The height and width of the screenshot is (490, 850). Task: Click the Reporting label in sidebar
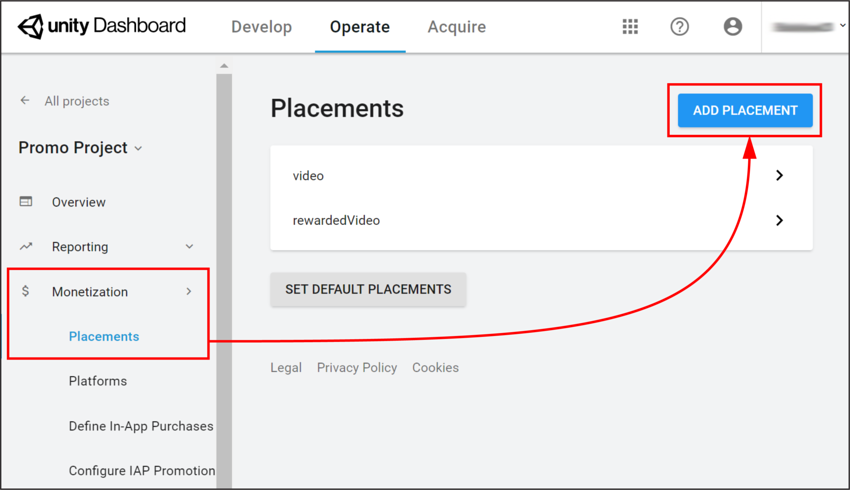(x=80, y=247)
